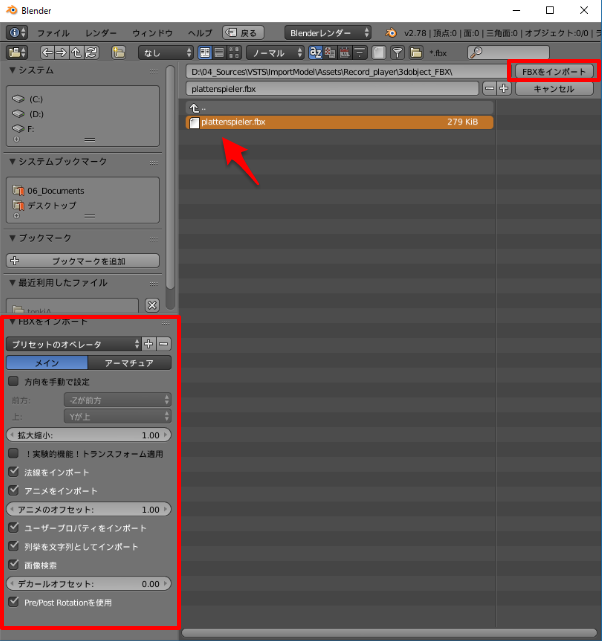Collapse the システムブックマーク panel
The image size is (602, 641).
pyautogui.click(x=13, y=161)
